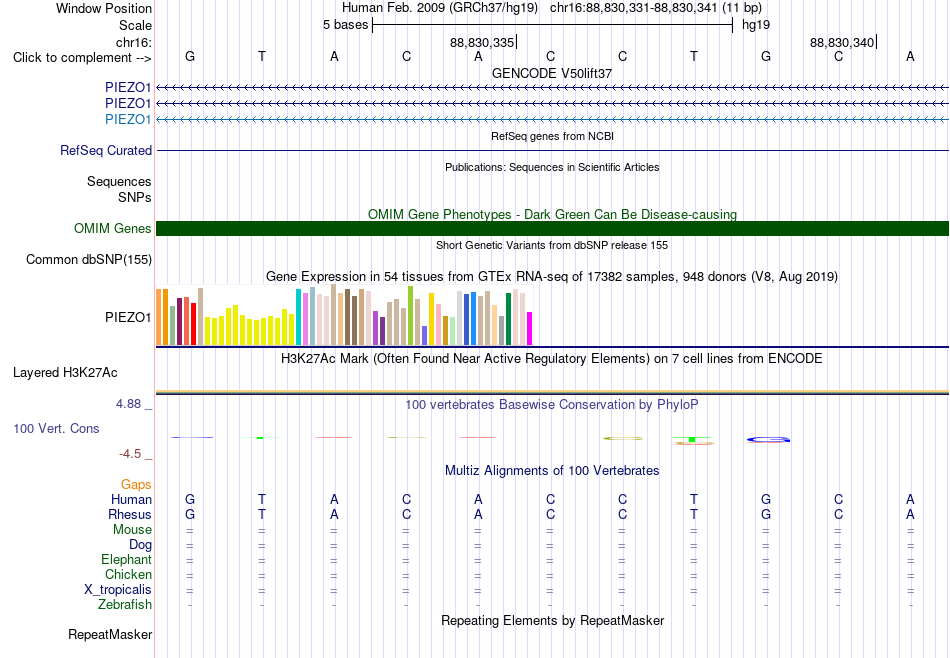Click the Zebrafish species label
Viewport: 950px width, 658px height.
coord(125,604)
